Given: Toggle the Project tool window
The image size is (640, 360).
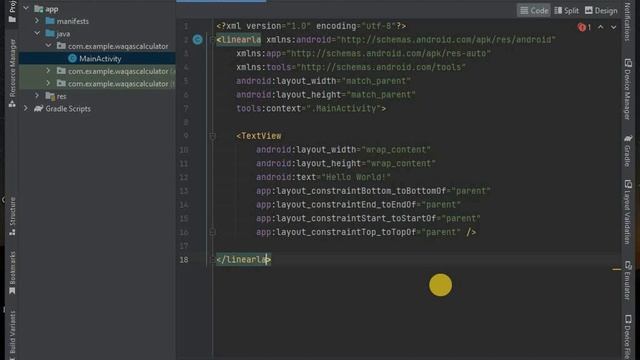Looking at the screenshot, I should coord(12,11).
